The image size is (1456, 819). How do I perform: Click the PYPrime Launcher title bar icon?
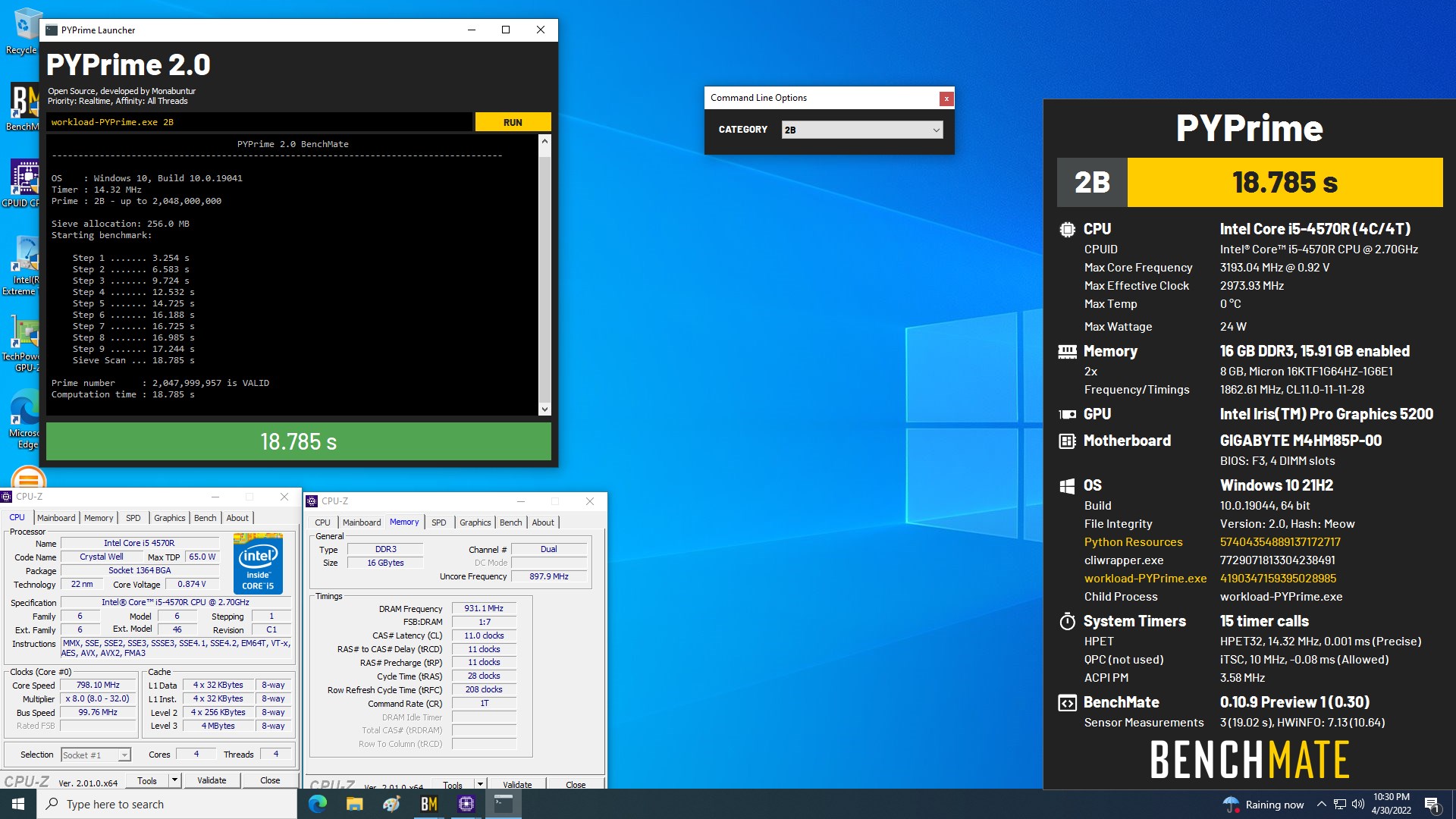click(x=52, y=30)
